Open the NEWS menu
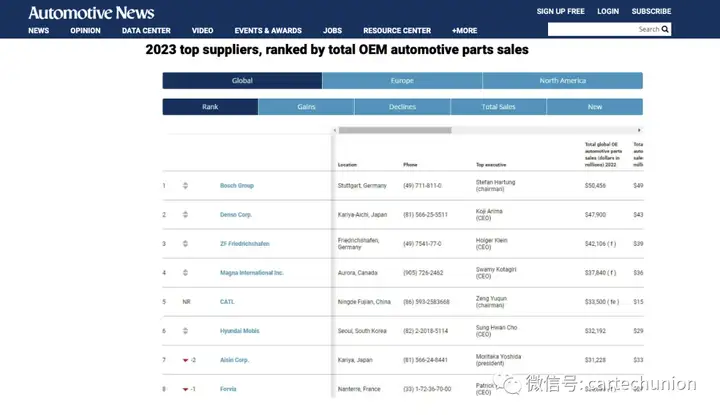Screen dimensions: 720x415 [x=39, y=31]
